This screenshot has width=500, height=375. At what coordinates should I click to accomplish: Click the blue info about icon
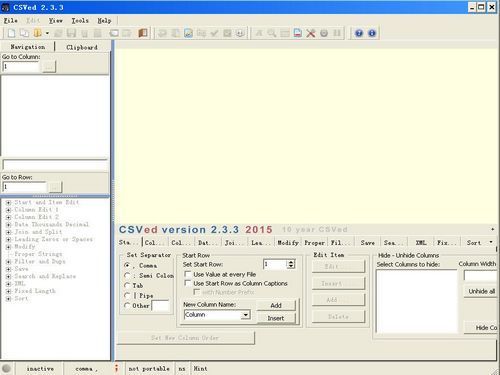(372, 33)
